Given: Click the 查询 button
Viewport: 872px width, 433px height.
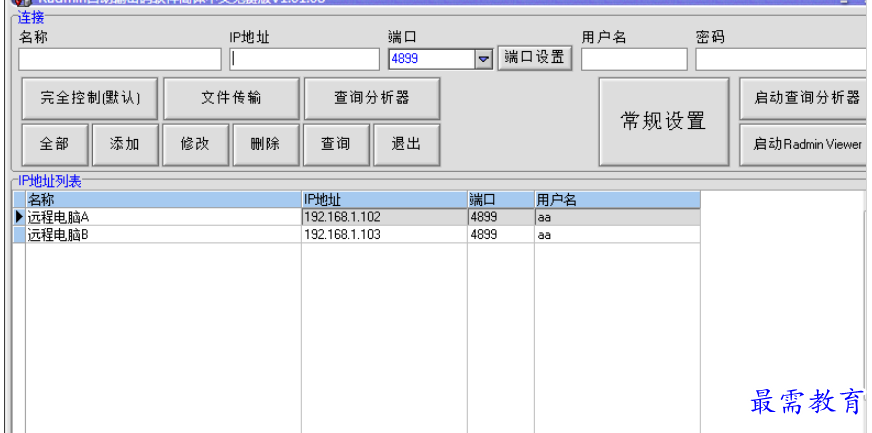Looking at the screenshot, I should 336,145.
